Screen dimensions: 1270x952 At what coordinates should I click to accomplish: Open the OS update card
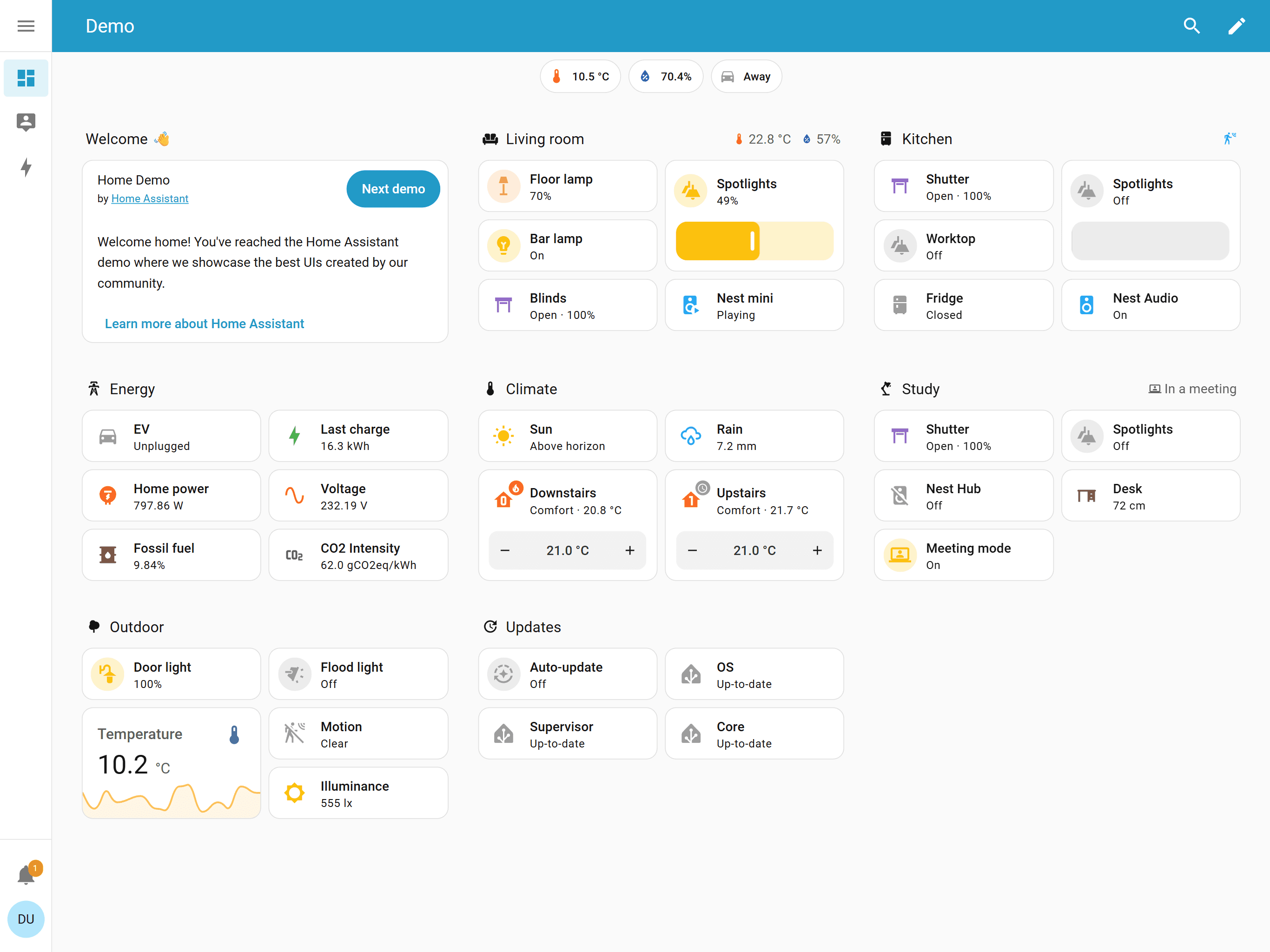754,674
